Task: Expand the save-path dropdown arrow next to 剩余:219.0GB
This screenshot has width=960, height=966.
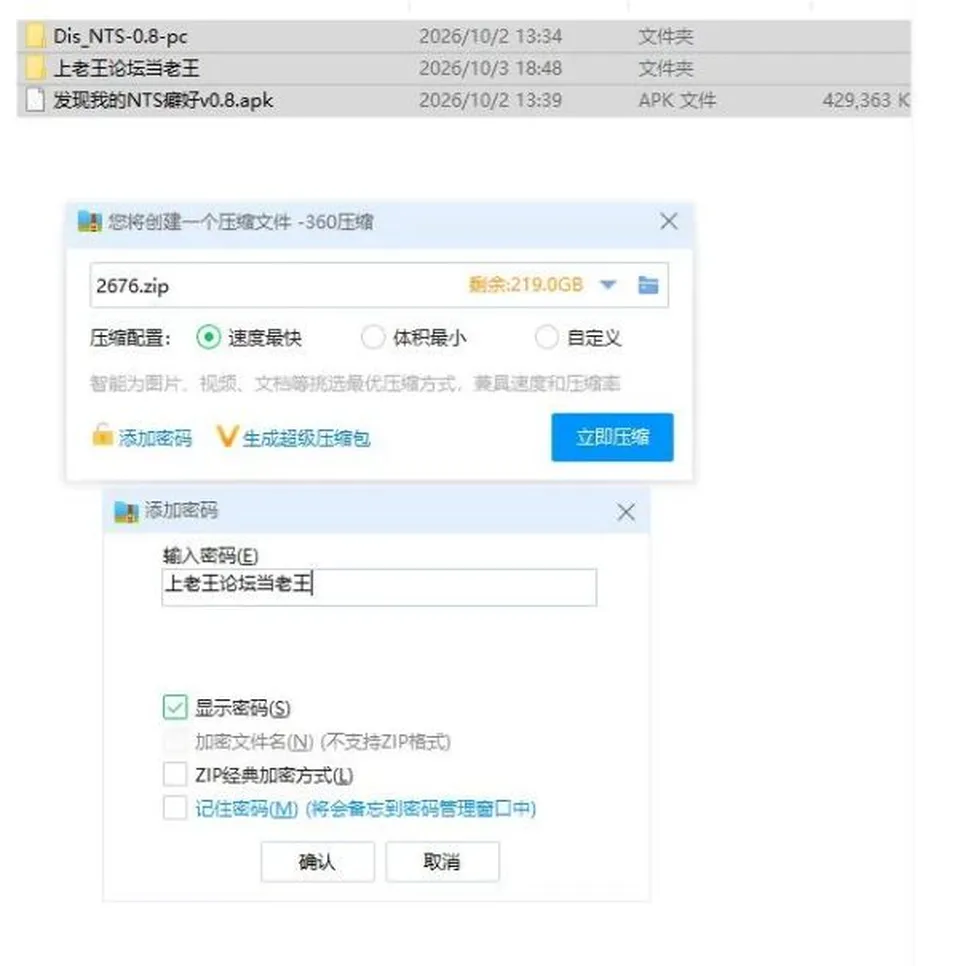Action: click(x=608, y=285)
